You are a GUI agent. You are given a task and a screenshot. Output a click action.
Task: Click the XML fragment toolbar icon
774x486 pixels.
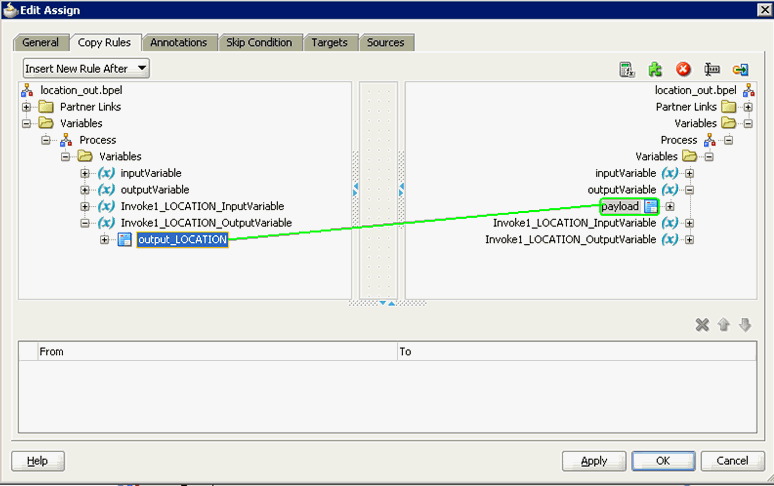point(712,70)
